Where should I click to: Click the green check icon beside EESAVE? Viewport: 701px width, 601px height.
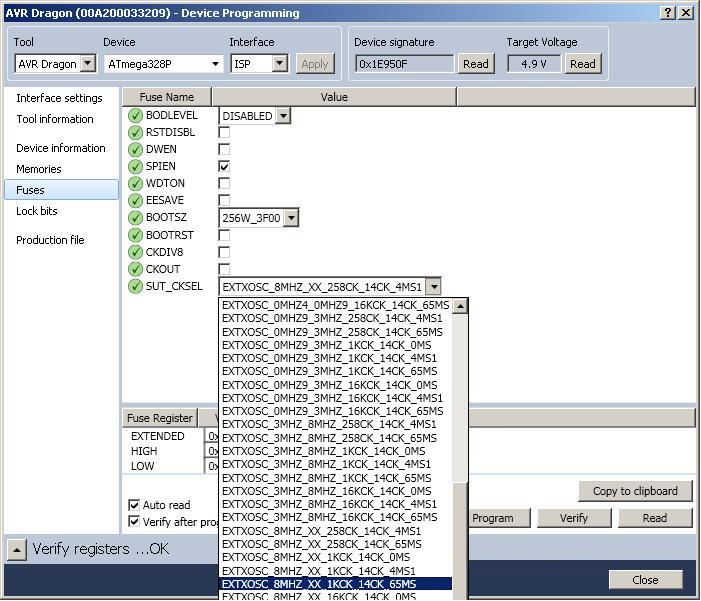point(135,201)
